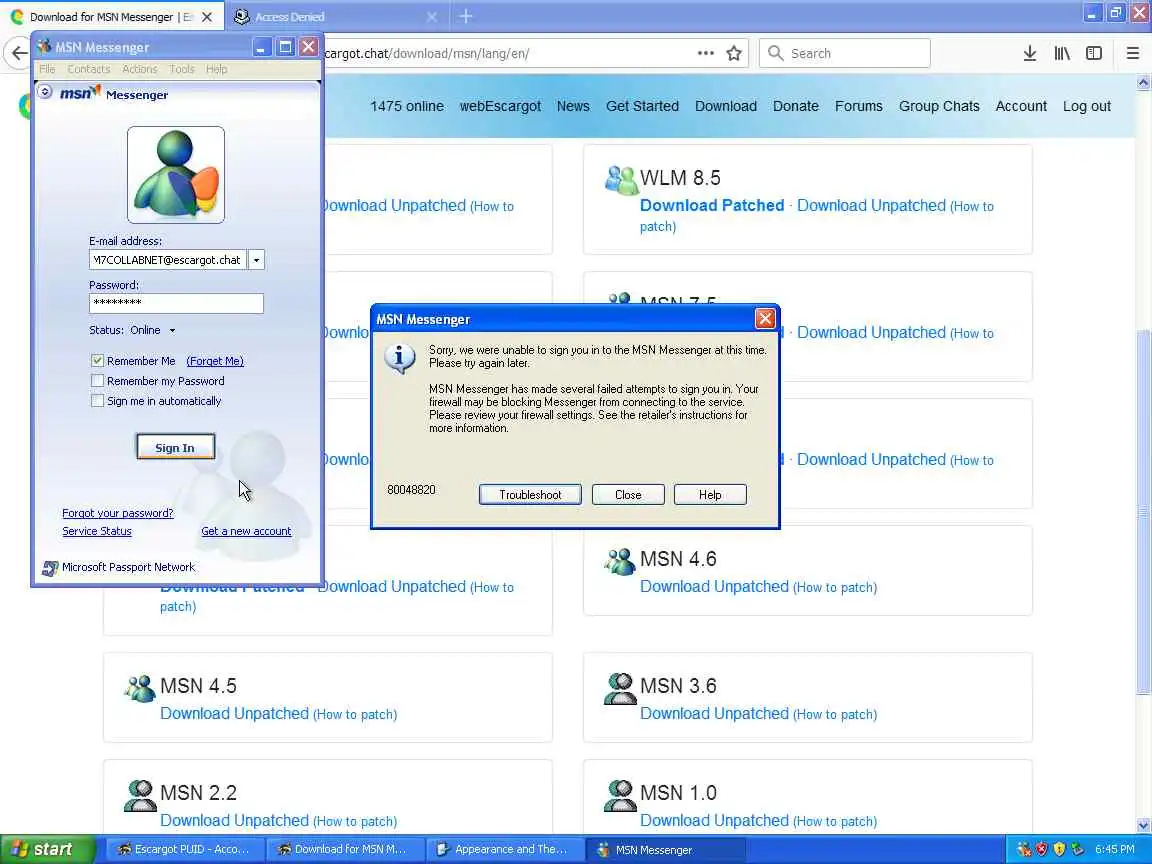This screenshot has width=1152, height=864.
Task: Click the info icon in error dialog
Action: click(x=400, y=358)
